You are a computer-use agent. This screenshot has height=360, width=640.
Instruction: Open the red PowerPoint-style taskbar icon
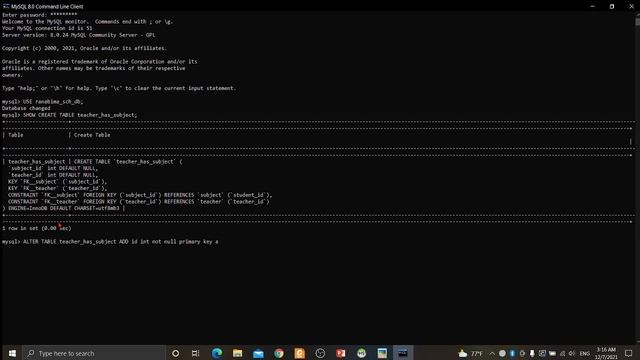(x=341, y=353)
